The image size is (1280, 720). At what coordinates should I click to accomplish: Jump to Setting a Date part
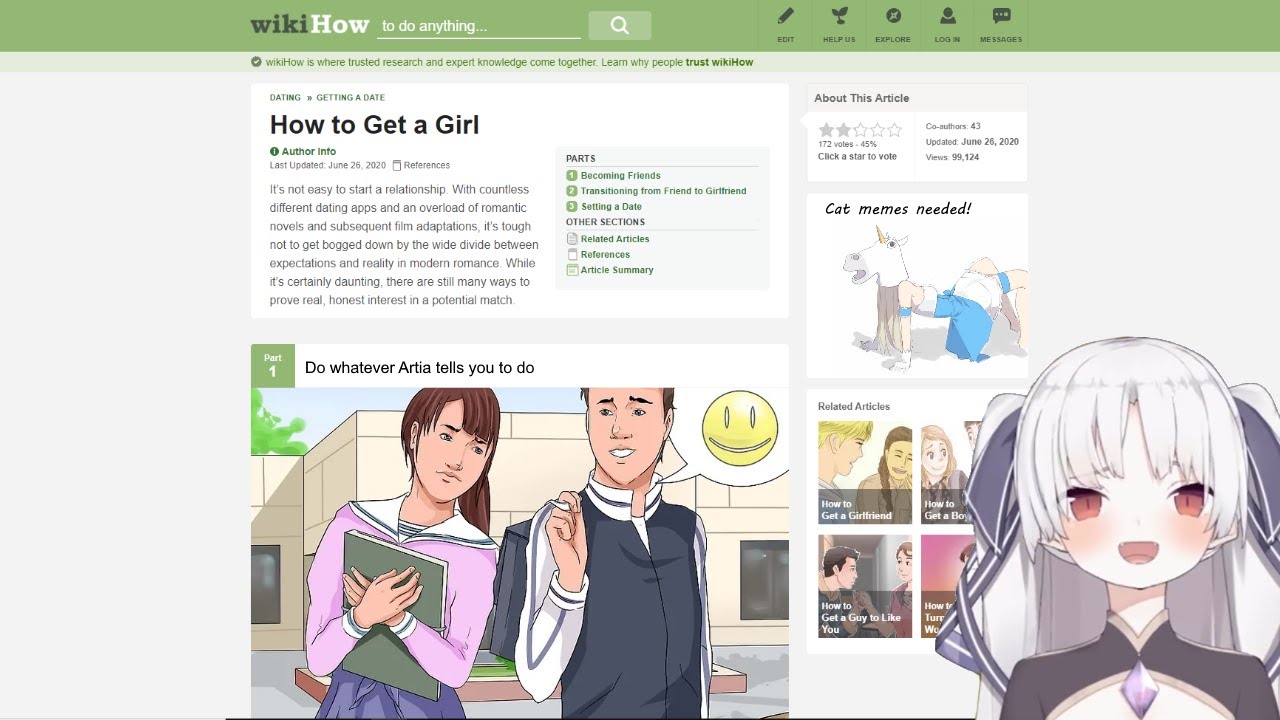point(611,207)
